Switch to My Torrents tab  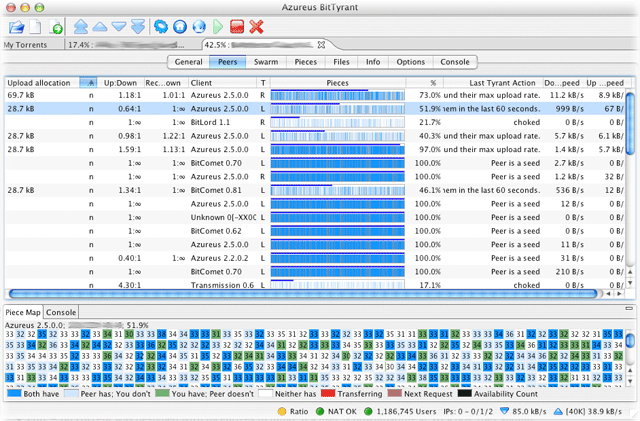[25, 45]
